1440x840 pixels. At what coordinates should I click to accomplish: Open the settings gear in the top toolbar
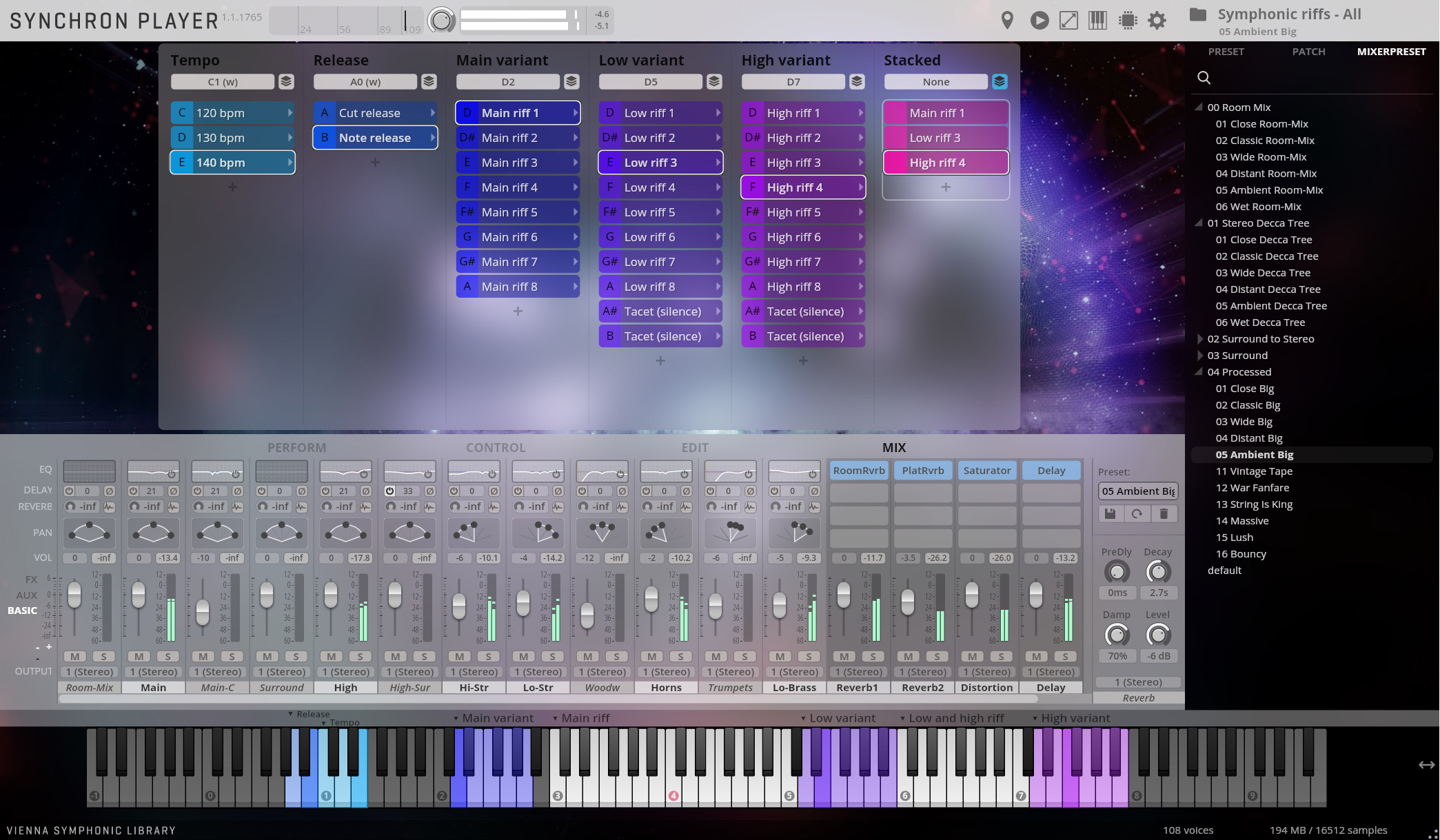[1157, 20]
